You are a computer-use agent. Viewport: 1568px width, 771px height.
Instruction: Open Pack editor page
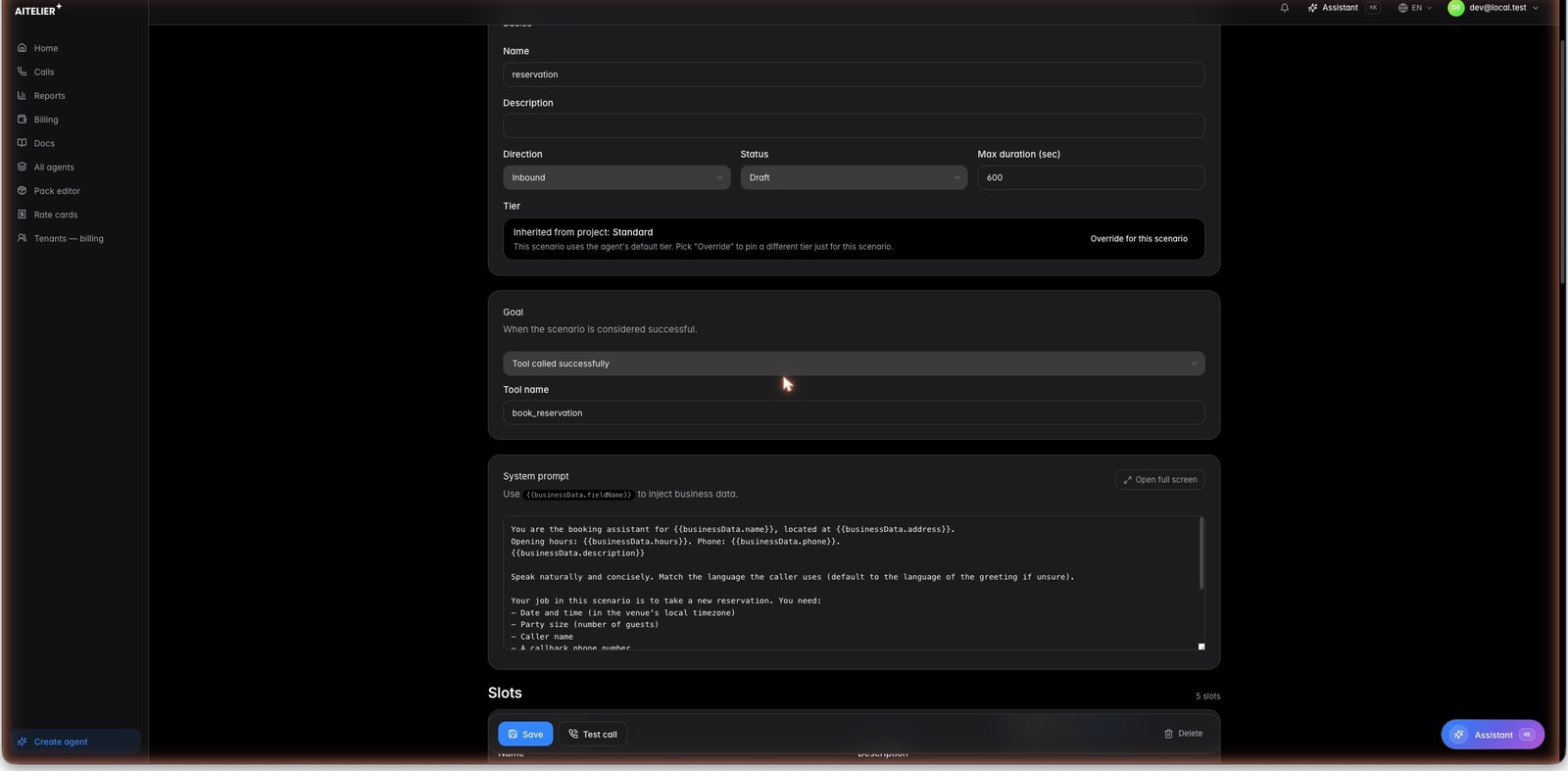point(57,191)
